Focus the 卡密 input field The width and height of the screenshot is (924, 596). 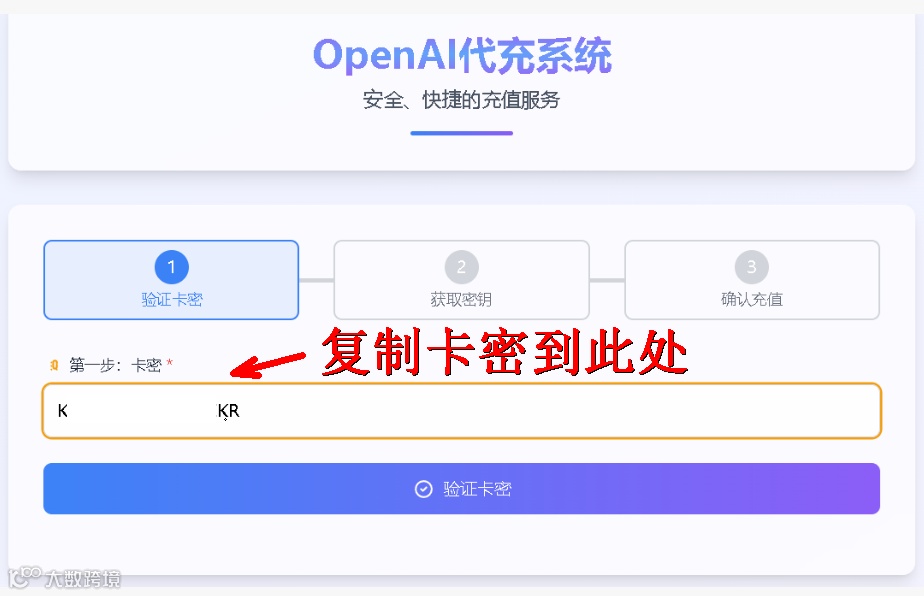coord(461,411)
